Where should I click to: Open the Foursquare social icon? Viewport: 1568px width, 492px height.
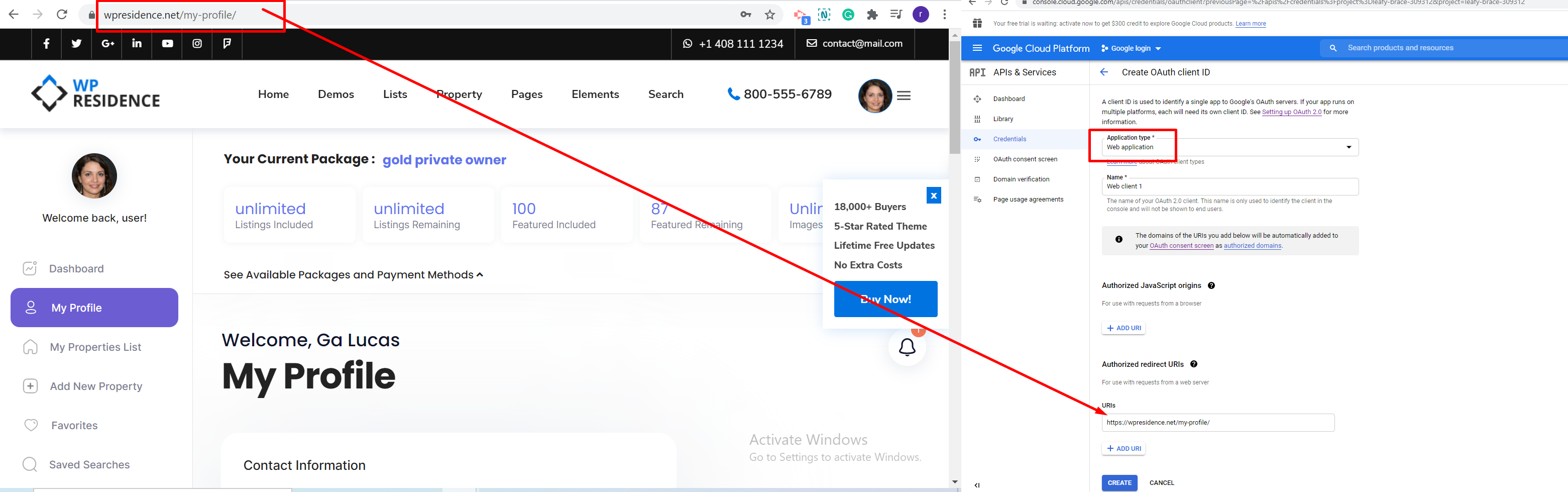(x=227, y=44)
